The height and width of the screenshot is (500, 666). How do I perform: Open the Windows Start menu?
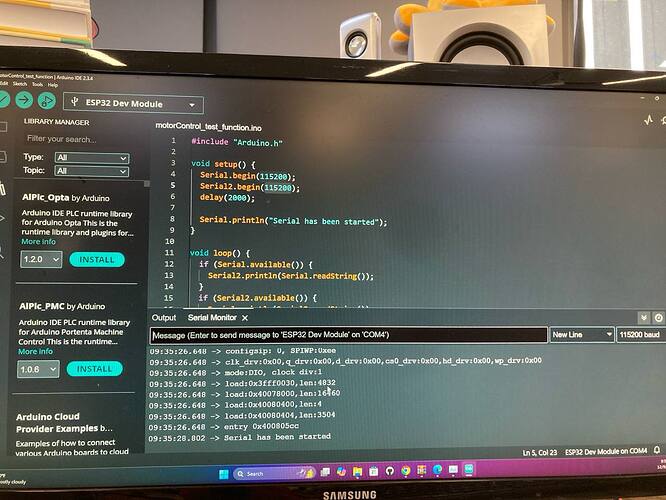click(x=223, y=474)
